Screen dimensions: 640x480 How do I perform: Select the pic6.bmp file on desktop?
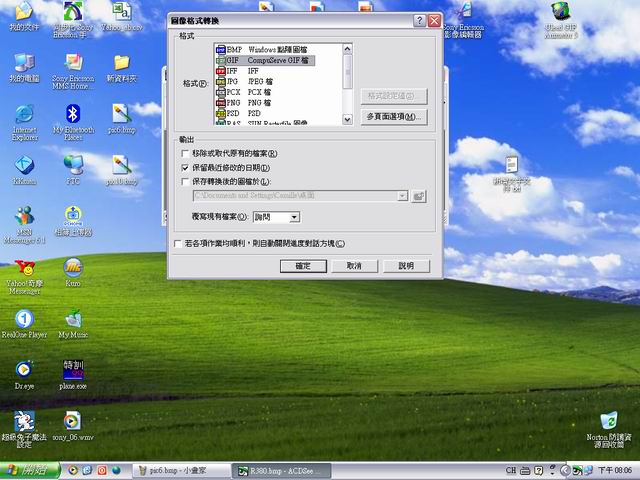122,119
